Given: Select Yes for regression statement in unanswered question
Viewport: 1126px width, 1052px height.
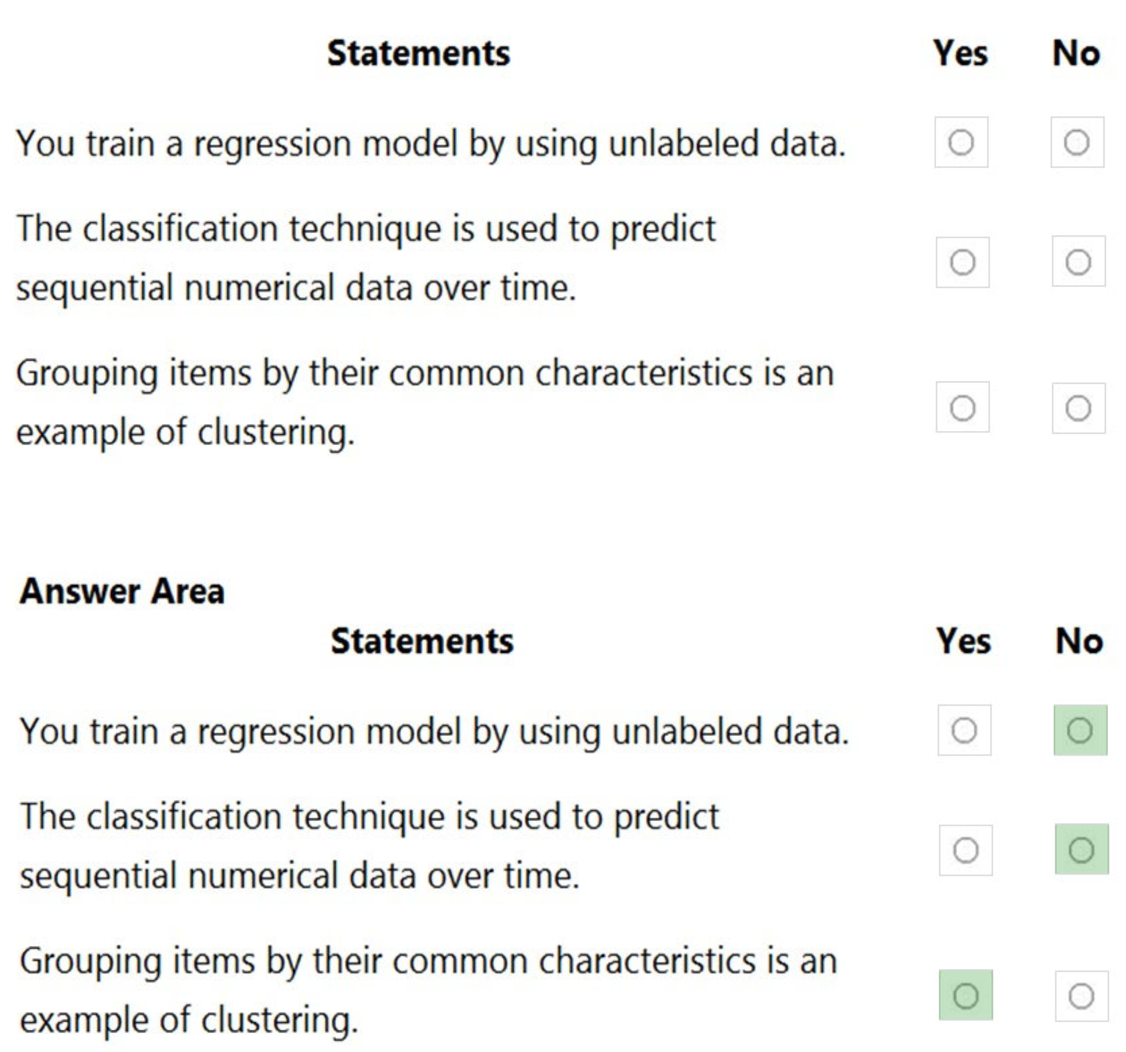Looking at the screenshot, I should pyautogui.click(x=961, y=144).
